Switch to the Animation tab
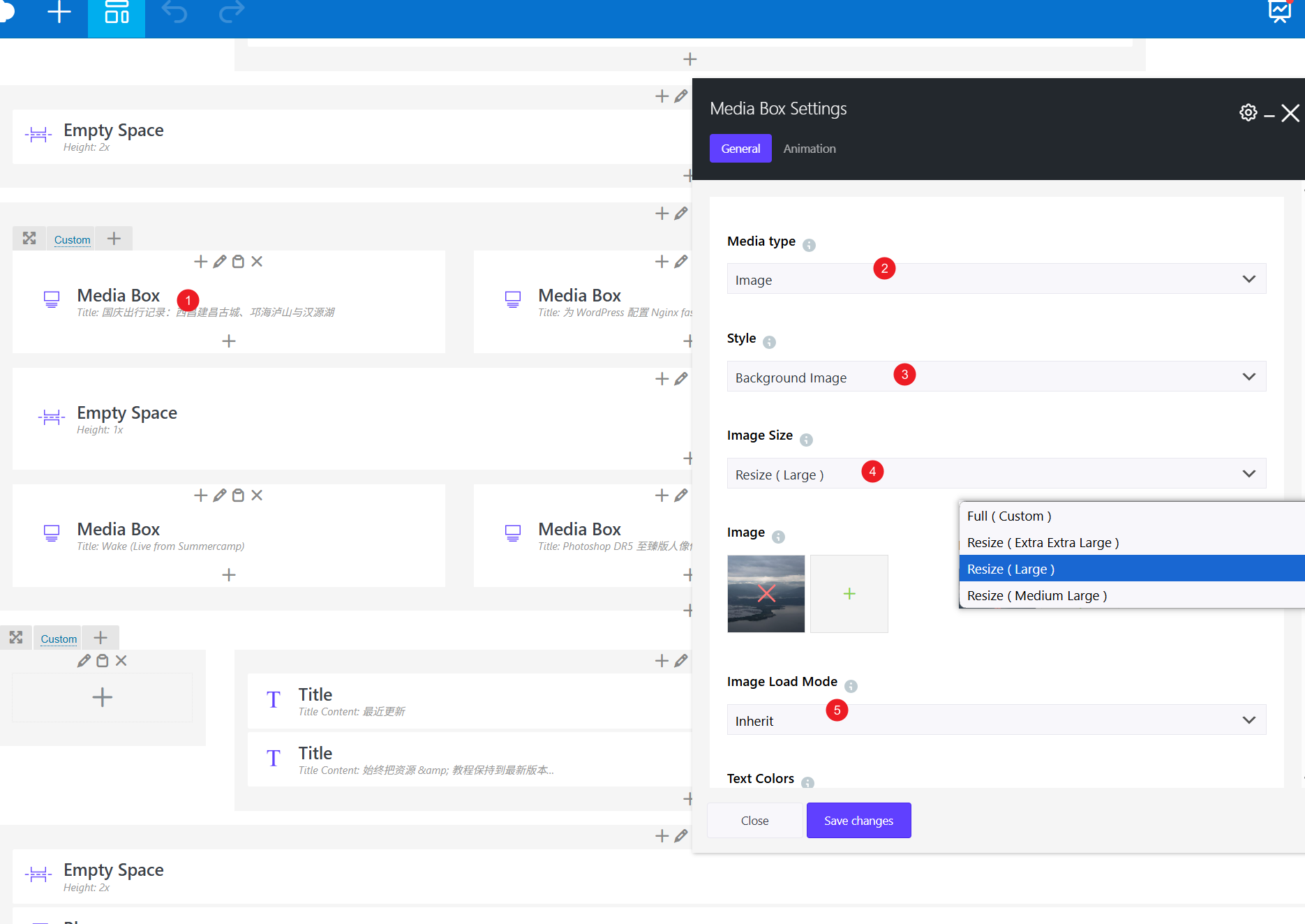 click(809, 149)
